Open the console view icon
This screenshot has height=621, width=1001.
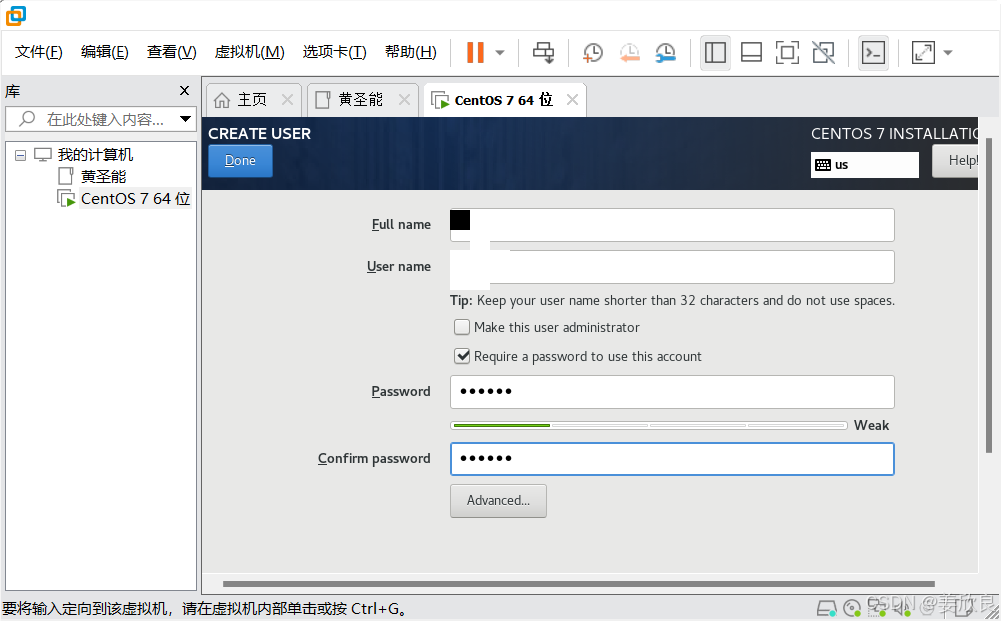click(x=873, y=52)
